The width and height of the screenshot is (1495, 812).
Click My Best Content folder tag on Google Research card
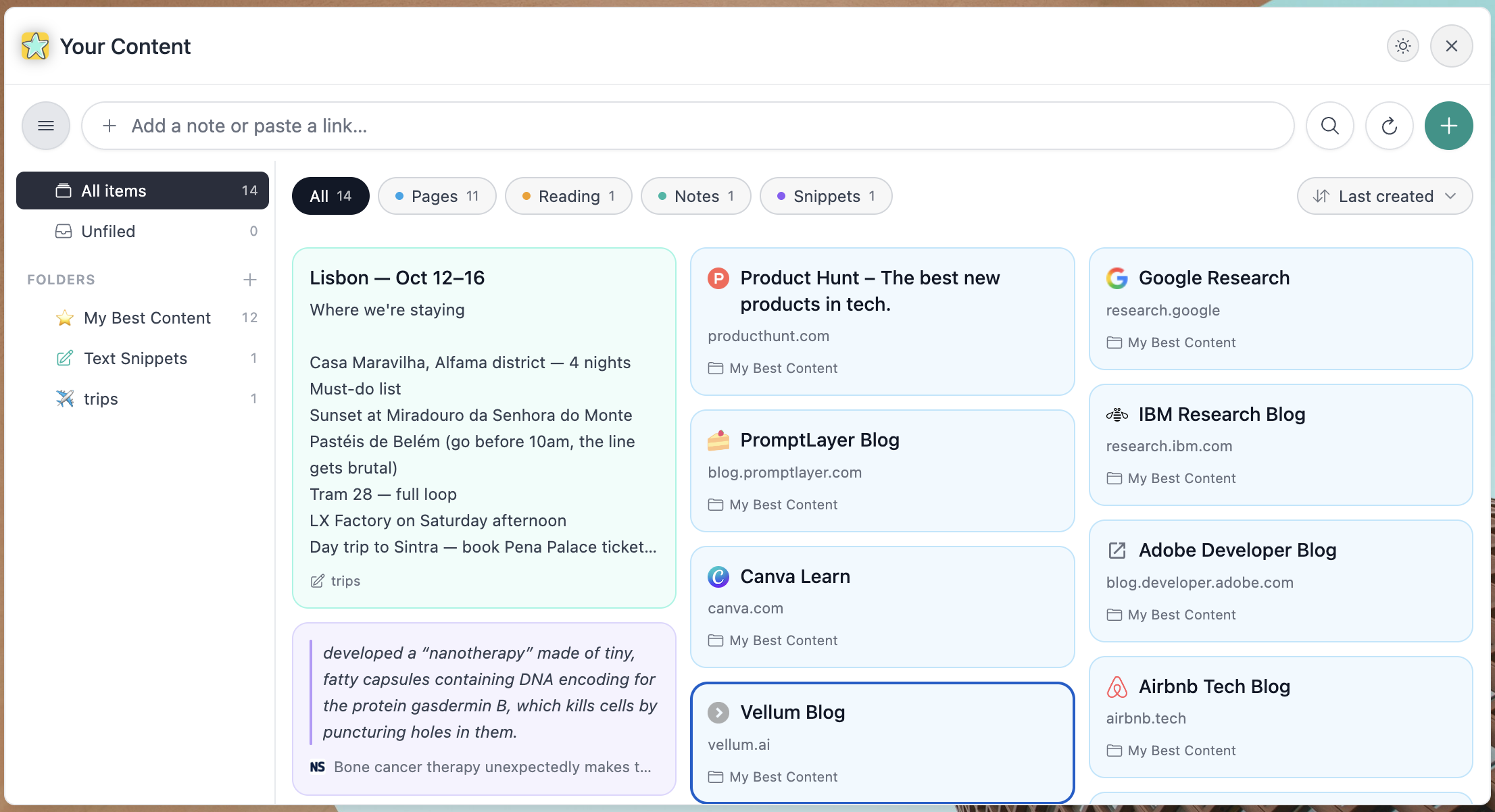[1171, 342]
